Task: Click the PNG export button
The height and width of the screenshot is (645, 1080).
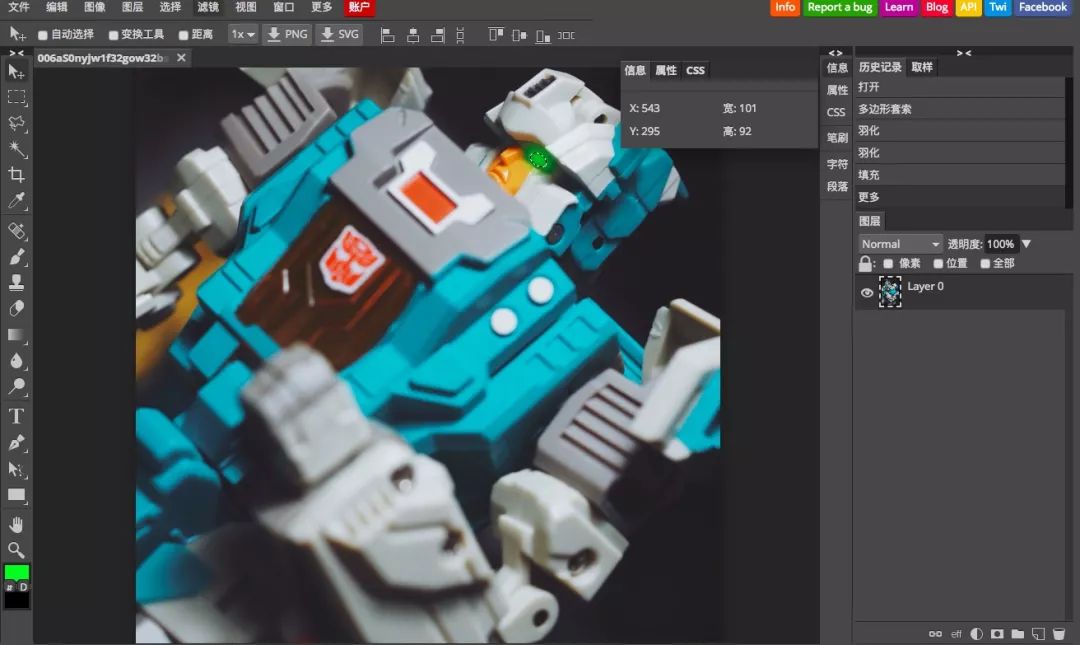Action: pos(286,34)
